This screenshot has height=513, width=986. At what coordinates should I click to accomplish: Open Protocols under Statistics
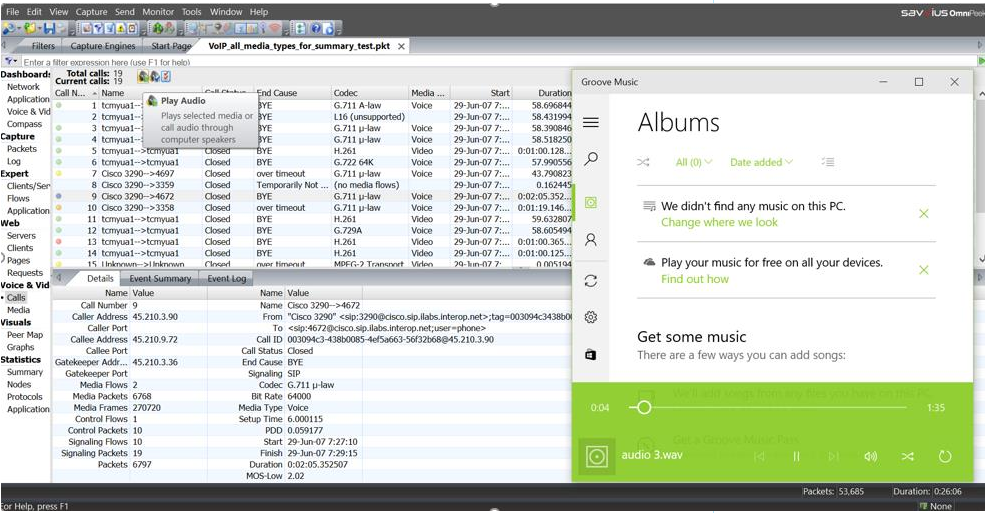(x=25, y=397)
